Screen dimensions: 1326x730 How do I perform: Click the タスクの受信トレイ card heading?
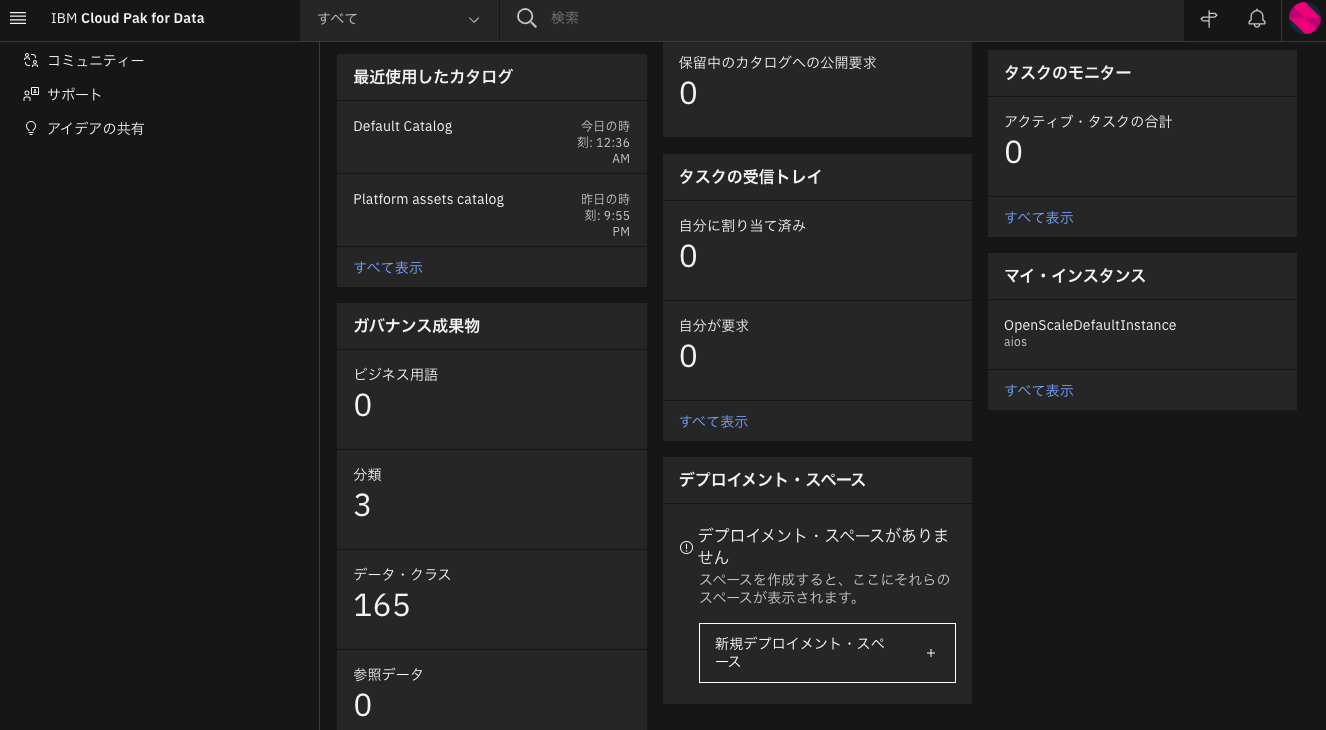click(x=751, y=177)
